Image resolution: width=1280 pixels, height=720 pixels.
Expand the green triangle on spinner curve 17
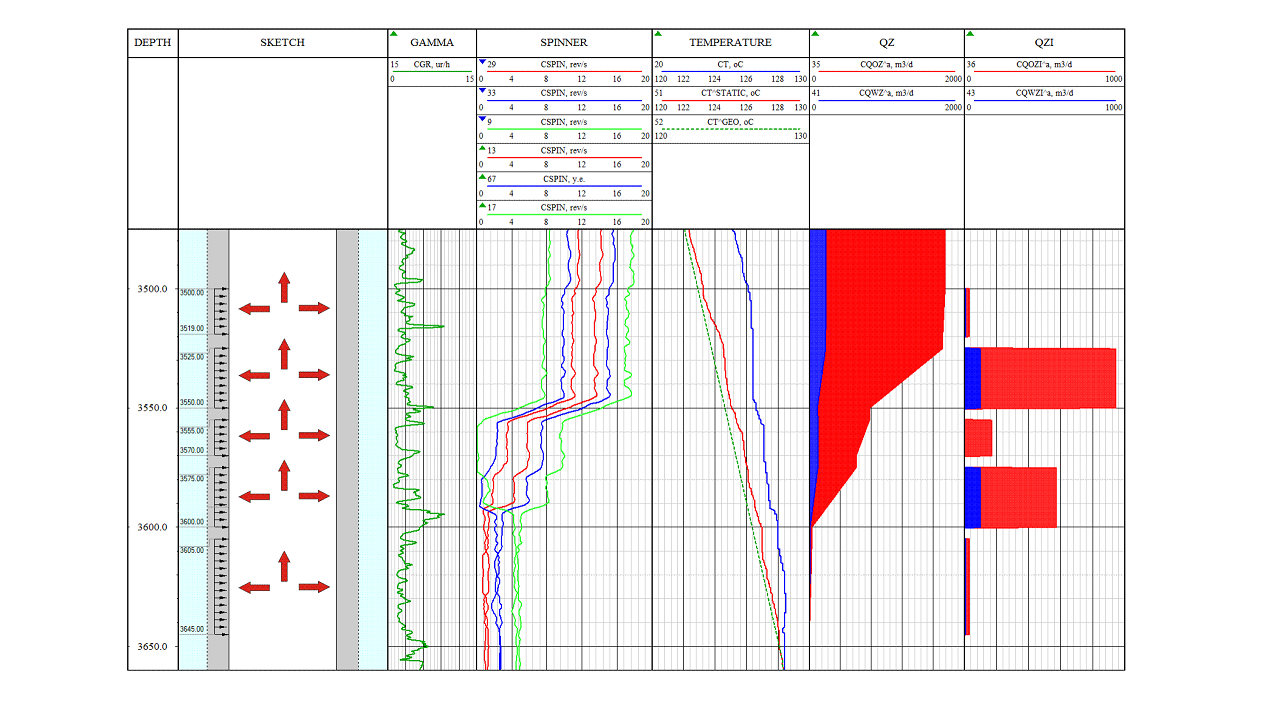point(482,207)
